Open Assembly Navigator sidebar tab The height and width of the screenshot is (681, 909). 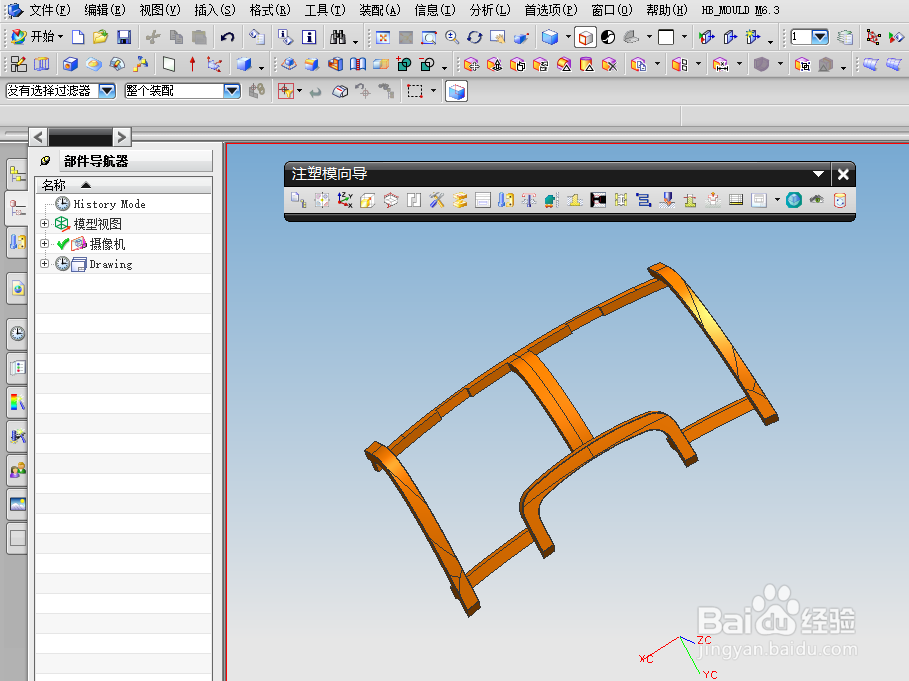[x=17, y=174]
